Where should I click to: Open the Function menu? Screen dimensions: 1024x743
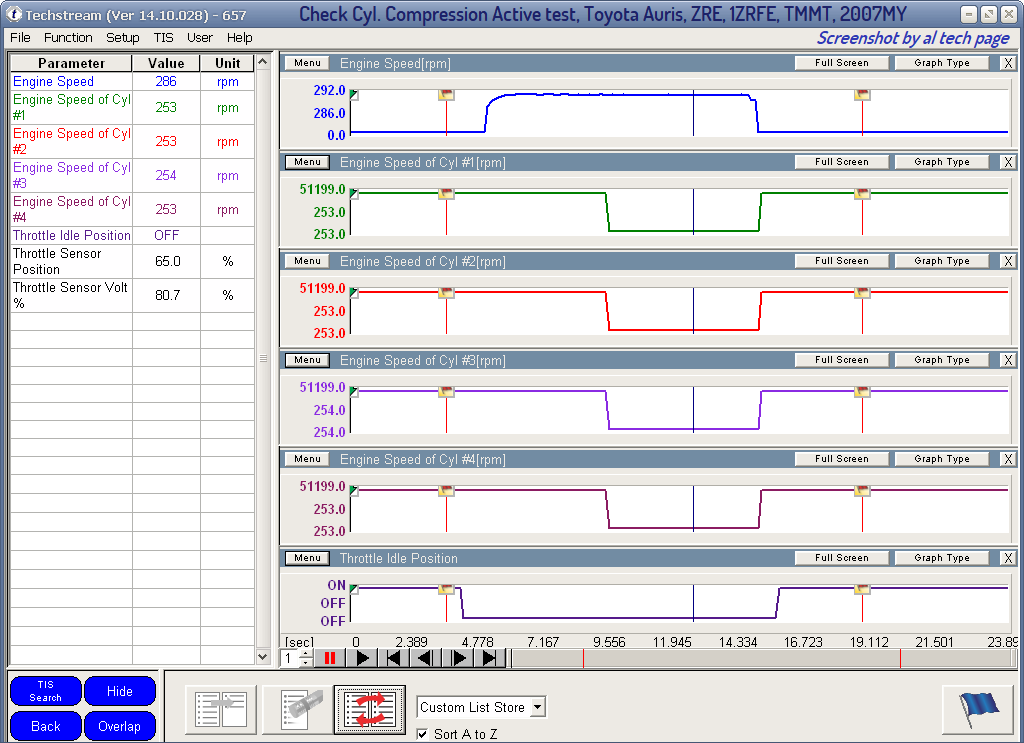click(68, 37)
